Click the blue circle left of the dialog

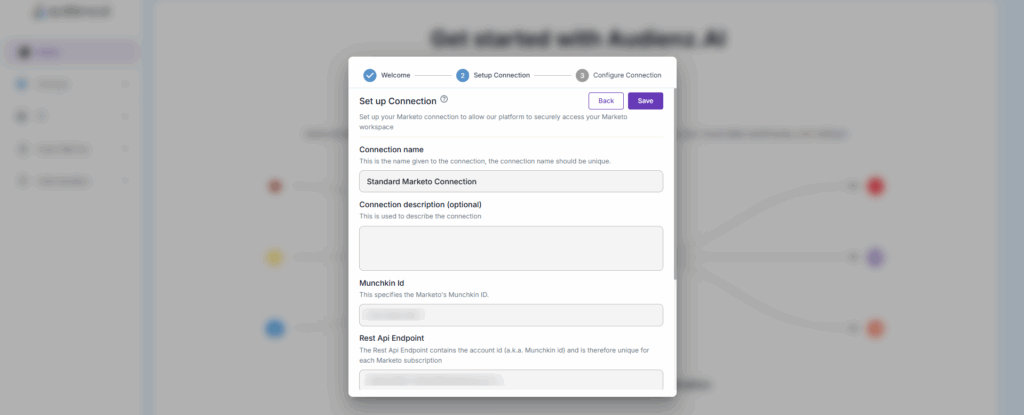[275, 327]
